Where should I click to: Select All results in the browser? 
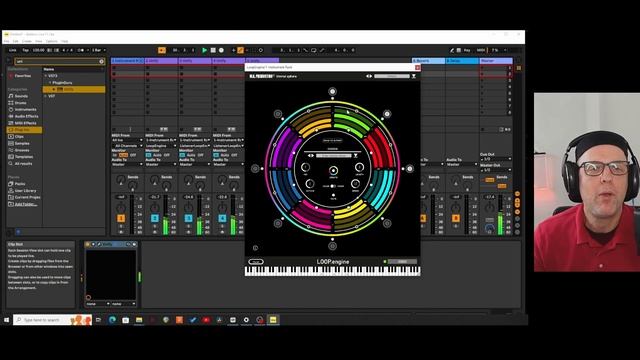click(x=23, y=163)
